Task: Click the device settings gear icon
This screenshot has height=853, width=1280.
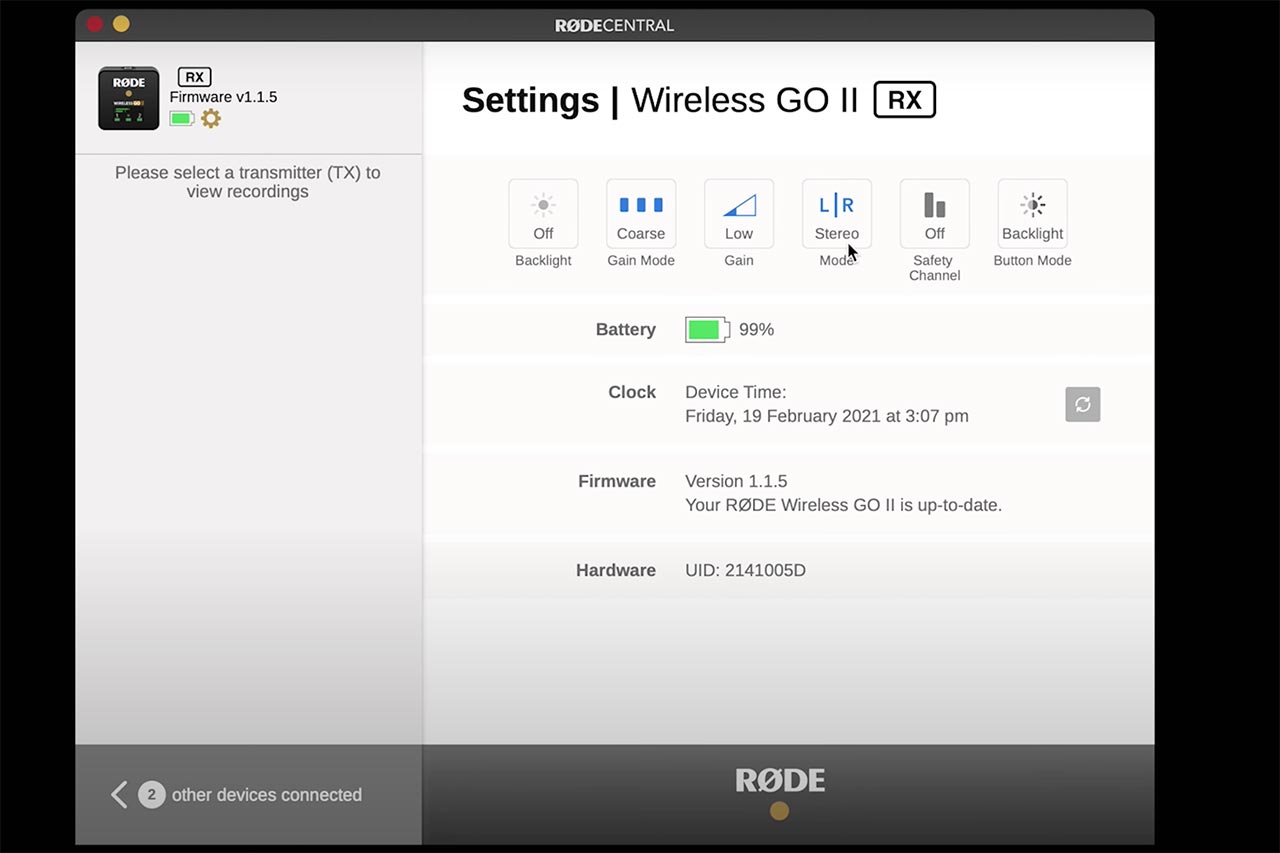Action: [210, 118]
